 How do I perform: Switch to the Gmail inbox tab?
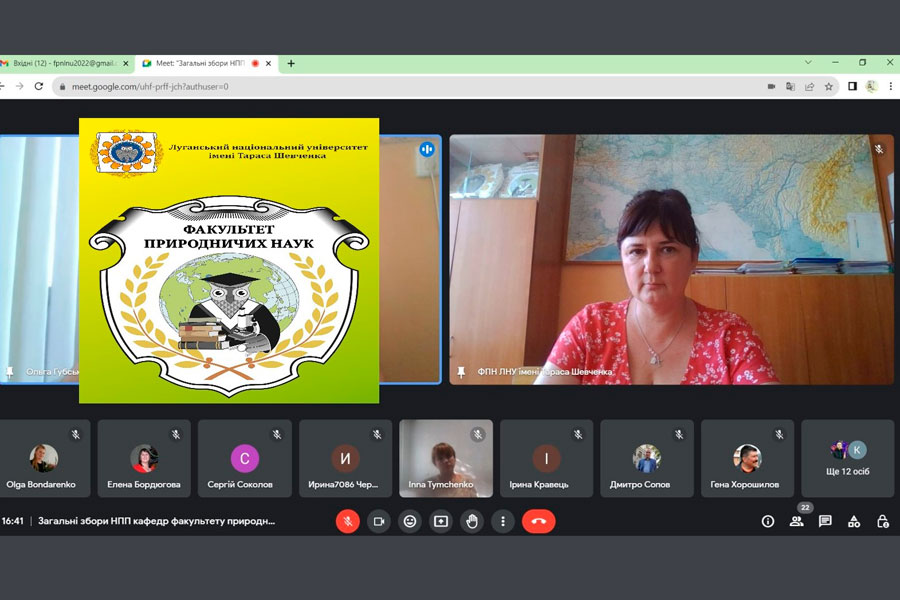64,63
